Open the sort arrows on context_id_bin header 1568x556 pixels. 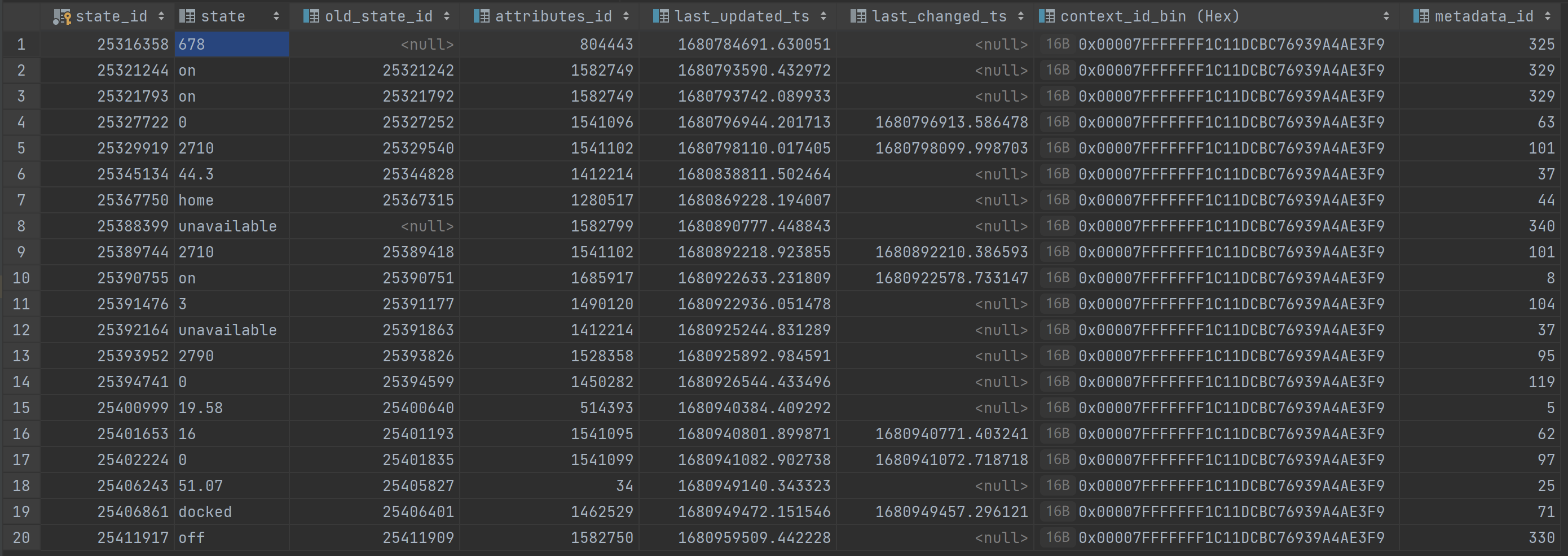1387,16
